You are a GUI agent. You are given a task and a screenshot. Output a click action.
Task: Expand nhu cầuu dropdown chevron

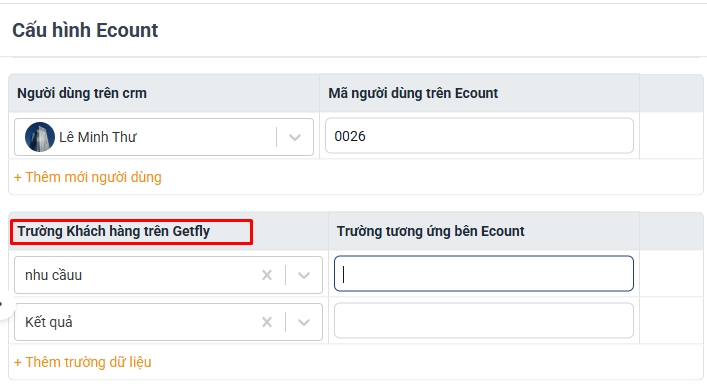pyautogui.click(x=304, y=275)
